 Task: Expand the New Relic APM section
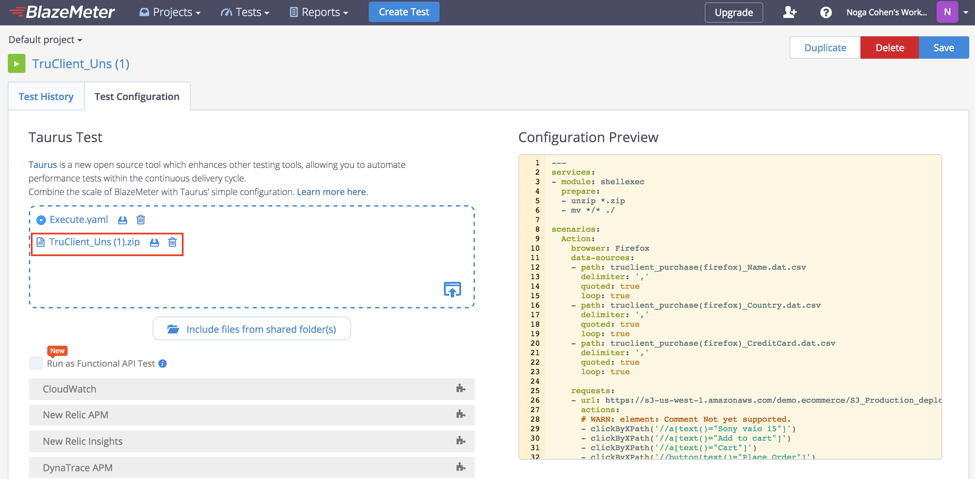(252, 415)
